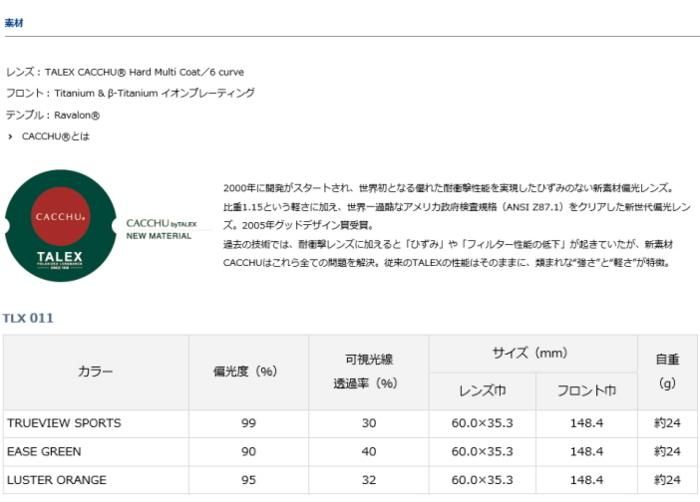This screenshot has height=502, width=700.
Task: Select the LUSTER ORANGE color row
Action: click(56, 480)
